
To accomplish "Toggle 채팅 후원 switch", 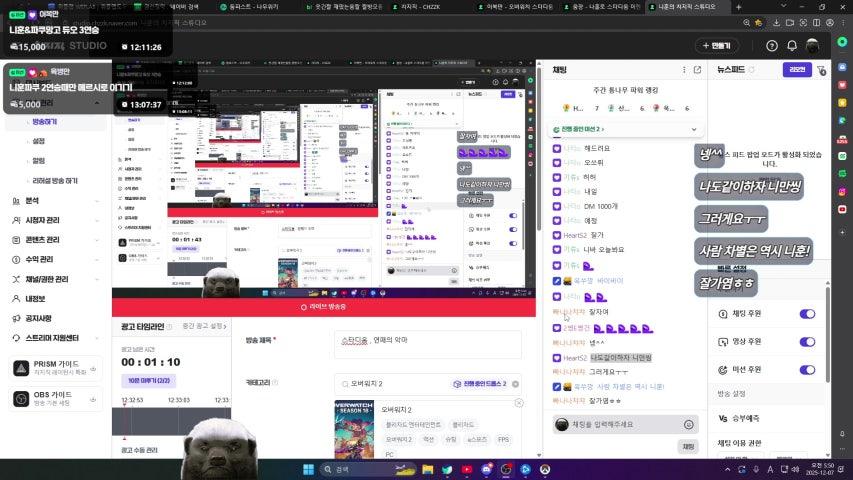I will point(807,314).
